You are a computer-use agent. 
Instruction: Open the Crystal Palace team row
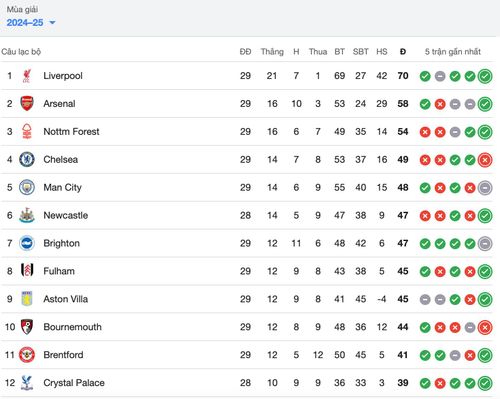(x=247, y=383)
